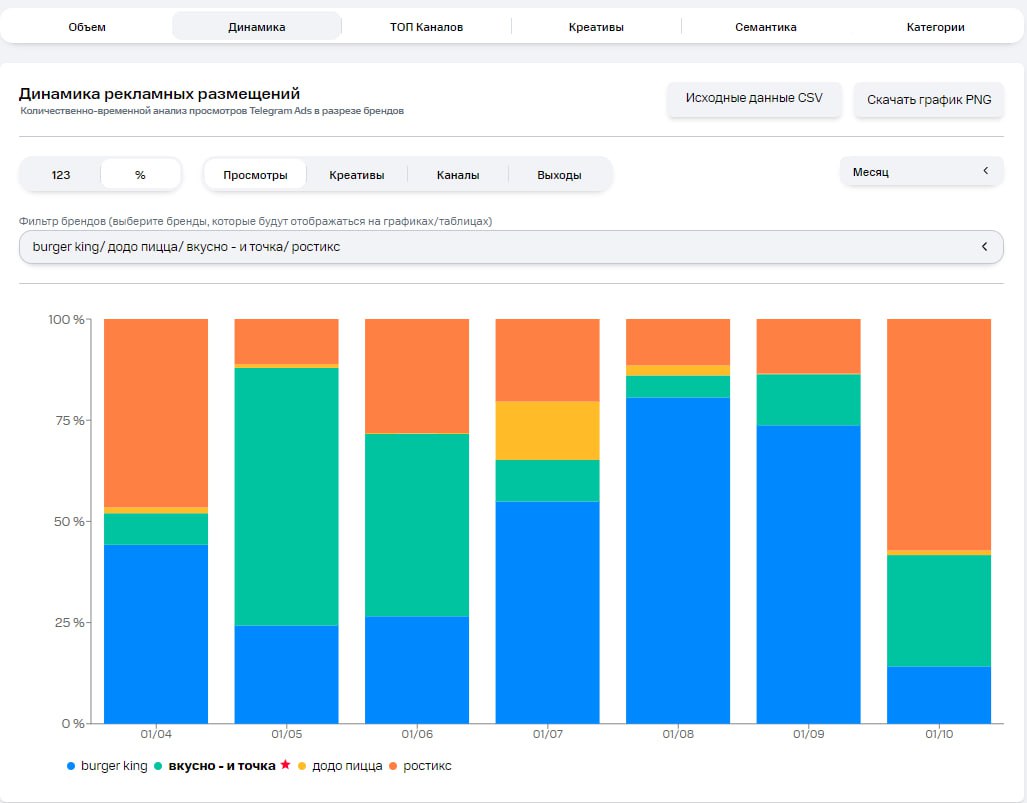Select the Выходы metric option
The width and height of the screenshot is (1027, 803).
pyautogui.click(x=559, y=174)
